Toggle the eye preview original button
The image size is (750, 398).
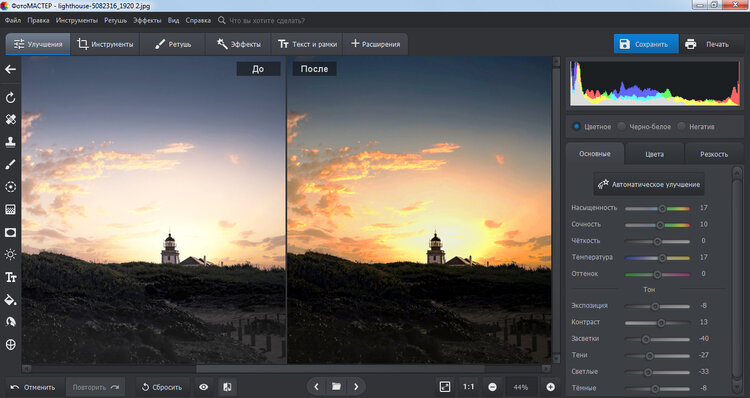204,387
